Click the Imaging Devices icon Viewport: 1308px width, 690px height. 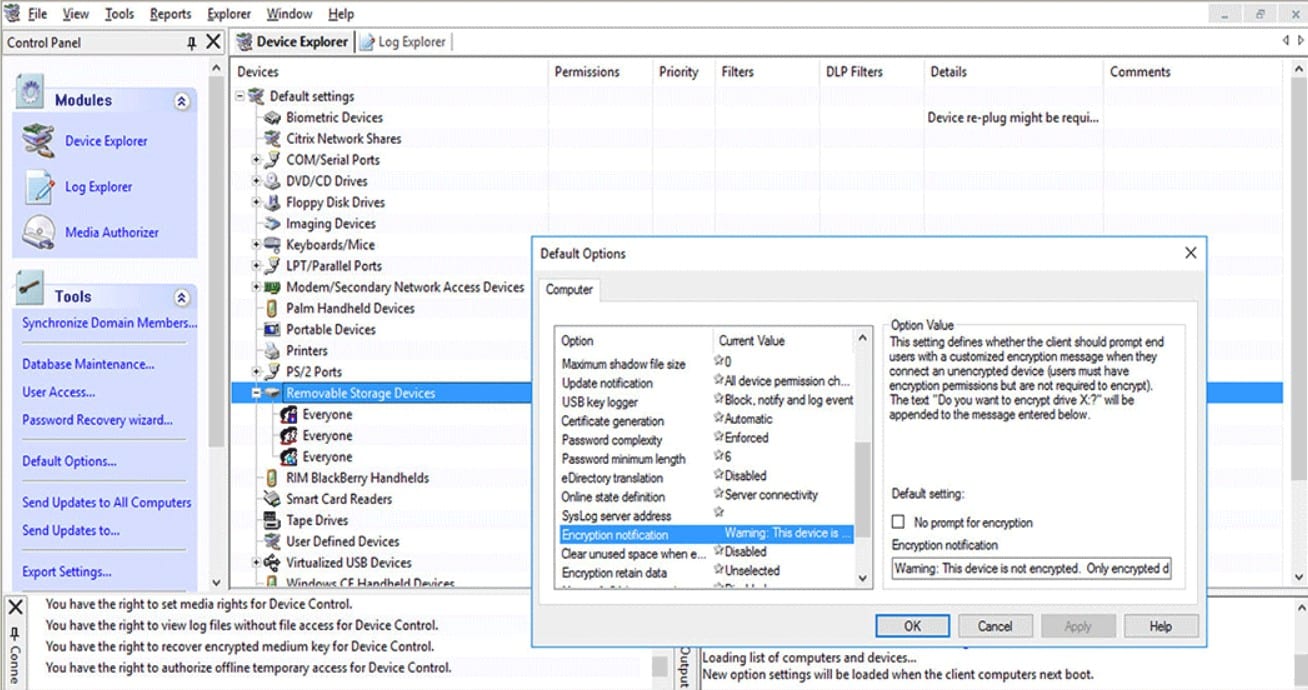(271, 223)
